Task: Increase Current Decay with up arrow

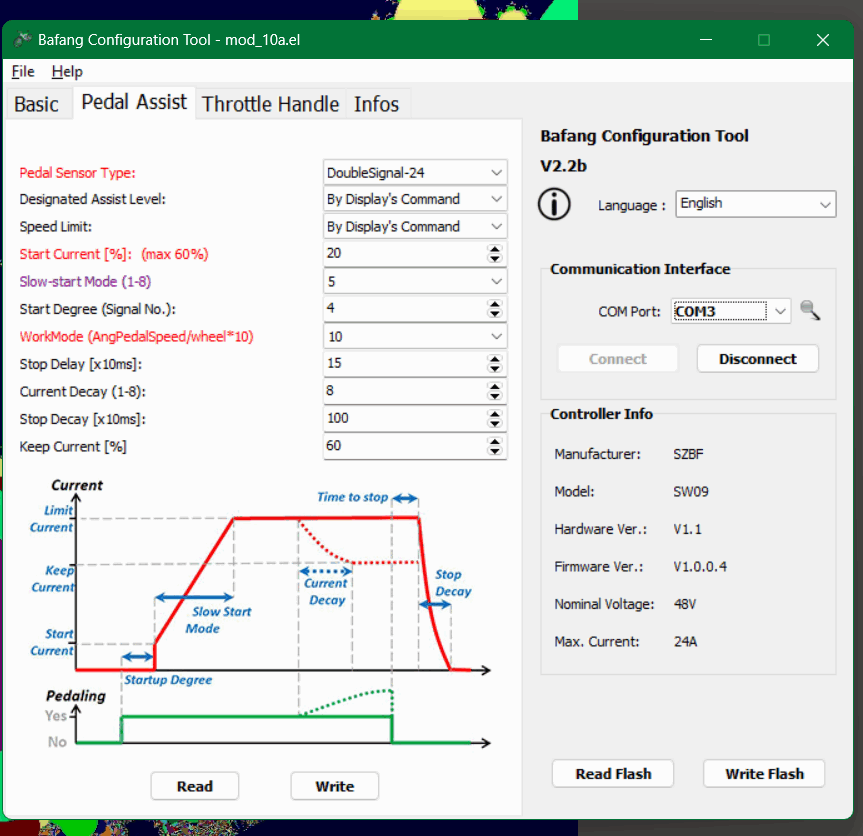Action: click(x=494, y=386)
